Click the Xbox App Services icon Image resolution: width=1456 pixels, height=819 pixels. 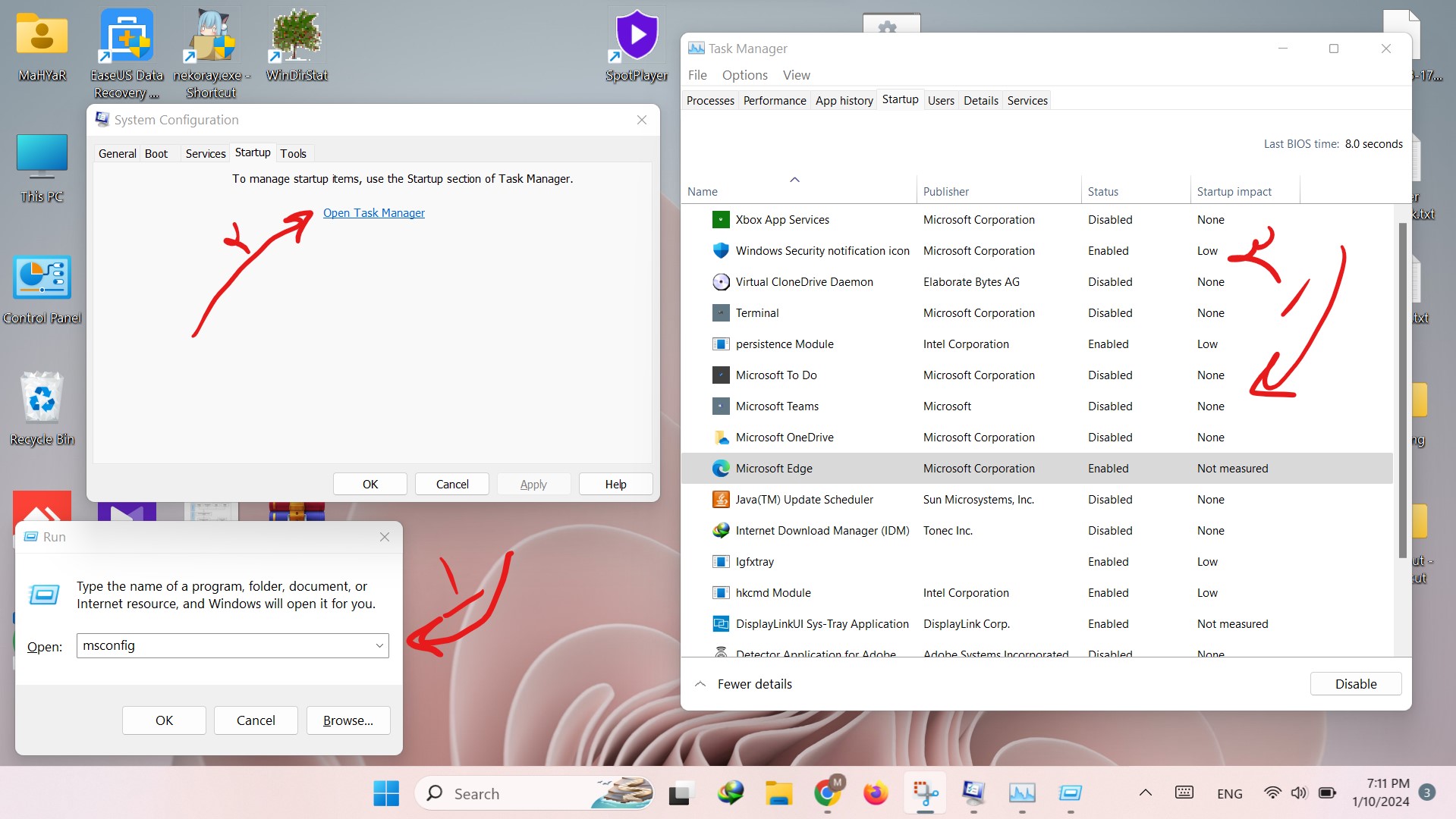721,220
